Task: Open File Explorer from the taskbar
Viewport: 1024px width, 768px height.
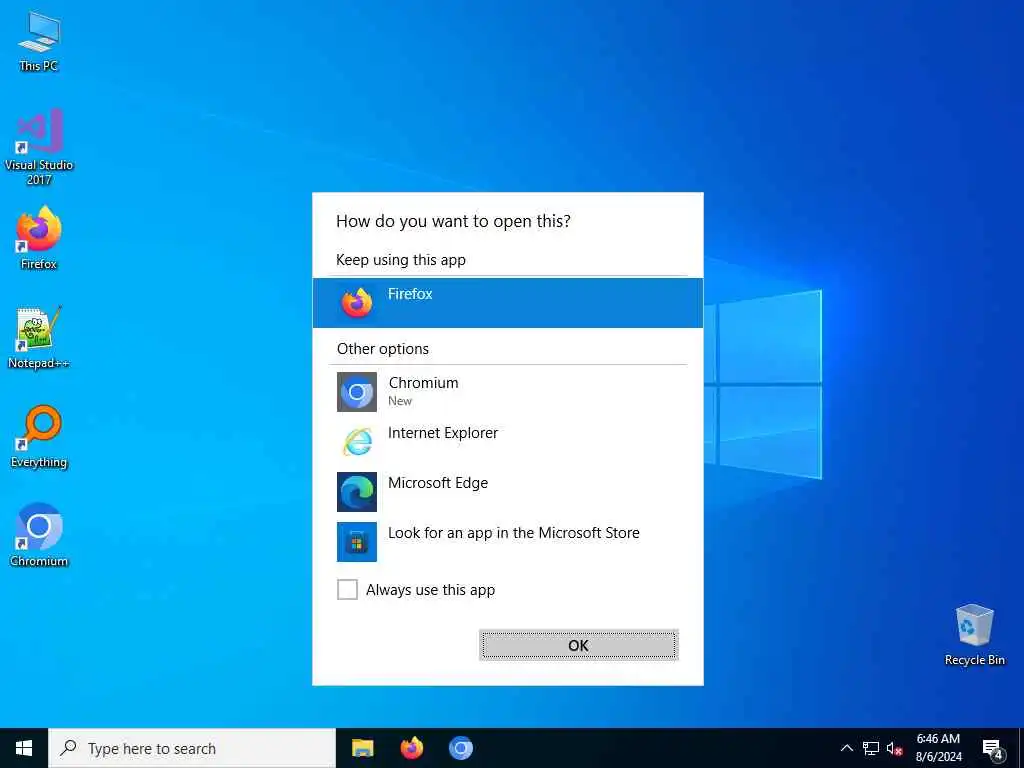Action: (362, 748)
